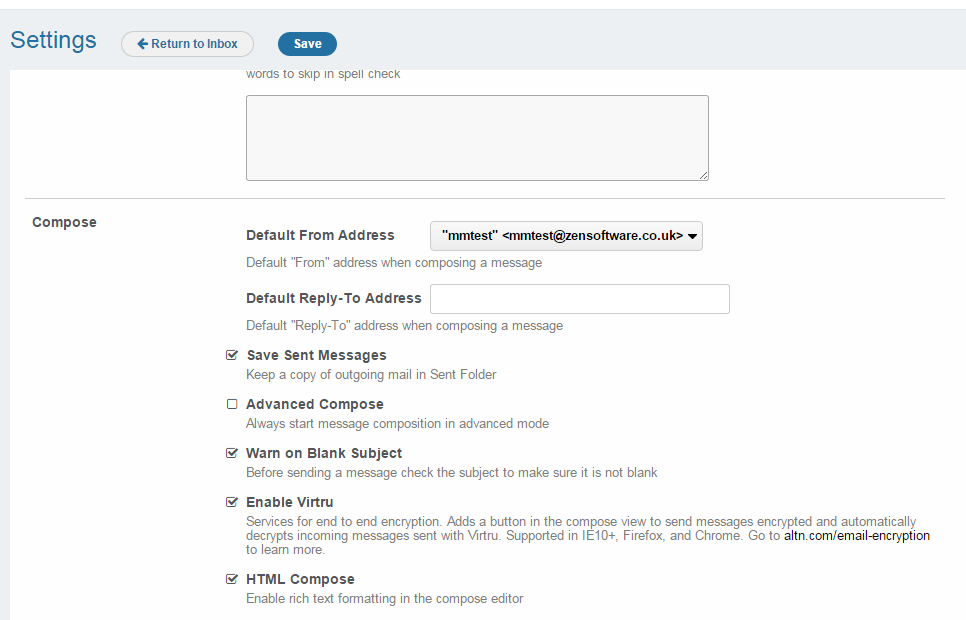Click the Enable Virtru label text

click(x=290, y=502)
